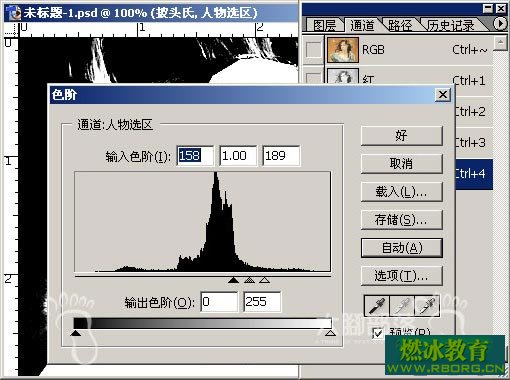510x380 pixels.
Task: Click the Ctrl+2 channel row
Action: 474,112
